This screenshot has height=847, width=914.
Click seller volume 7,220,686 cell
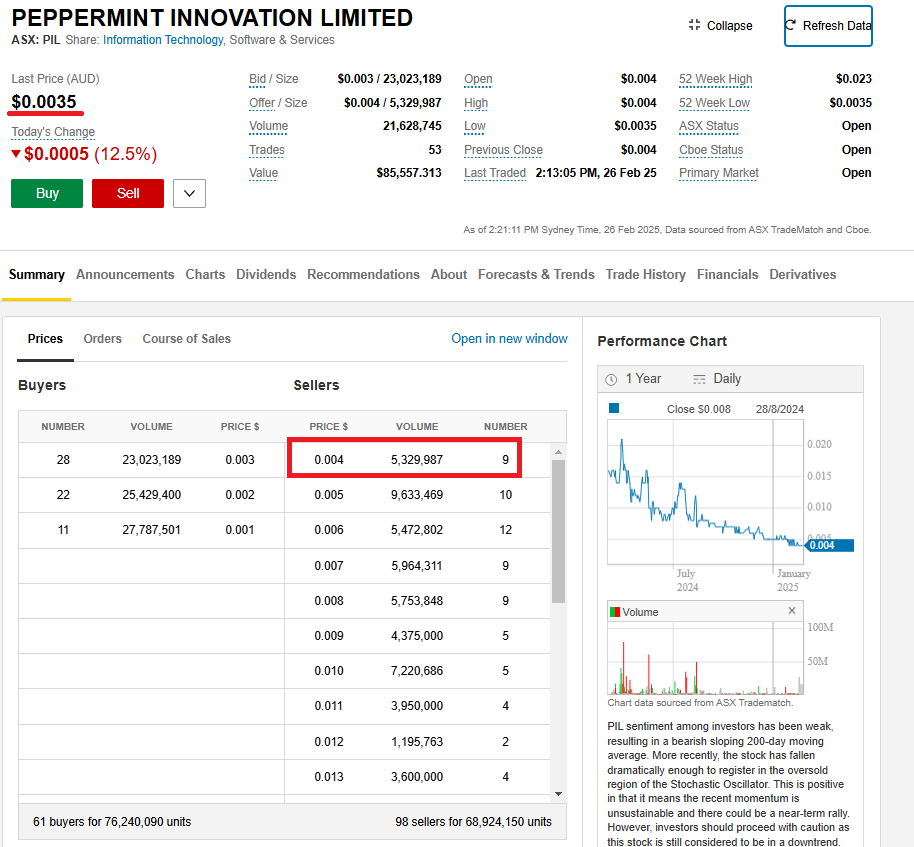coord(417,670)
